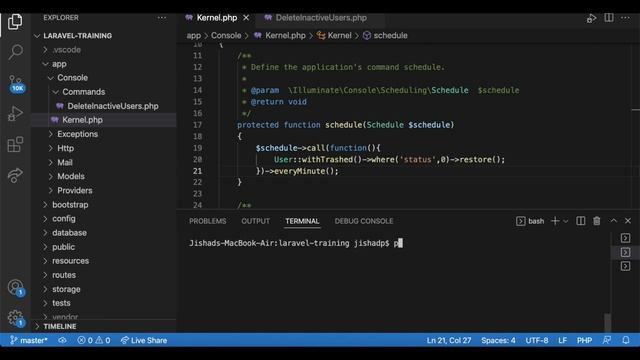640x360 pixels.
Task: Switch to the DEBUG CONSOLE tab
Action: tap(364, 221)
